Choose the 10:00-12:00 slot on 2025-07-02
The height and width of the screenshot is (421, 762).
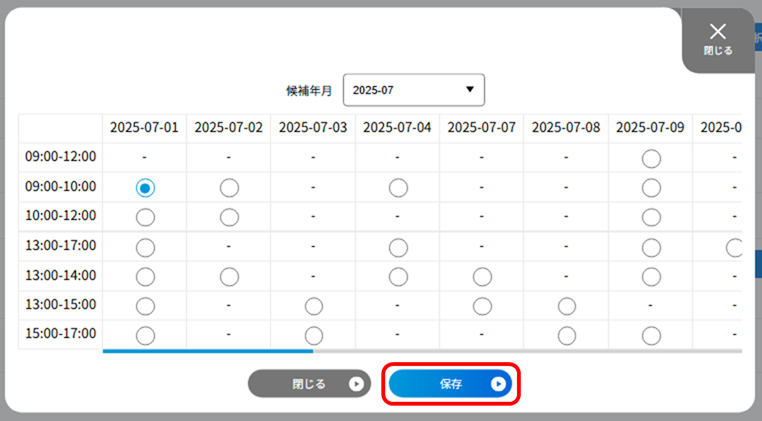pos(229,217)
